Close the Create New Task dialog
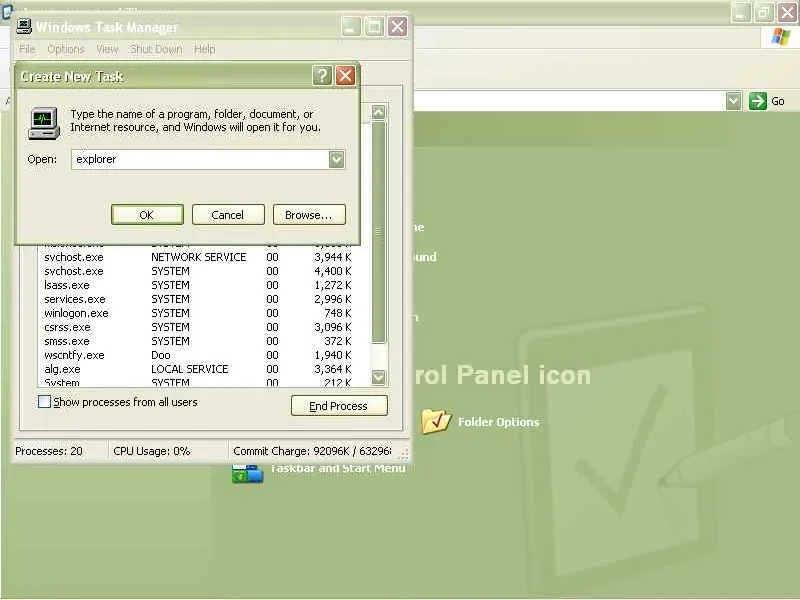Screen dimensions: 800x600 click(x=345, y=76)
